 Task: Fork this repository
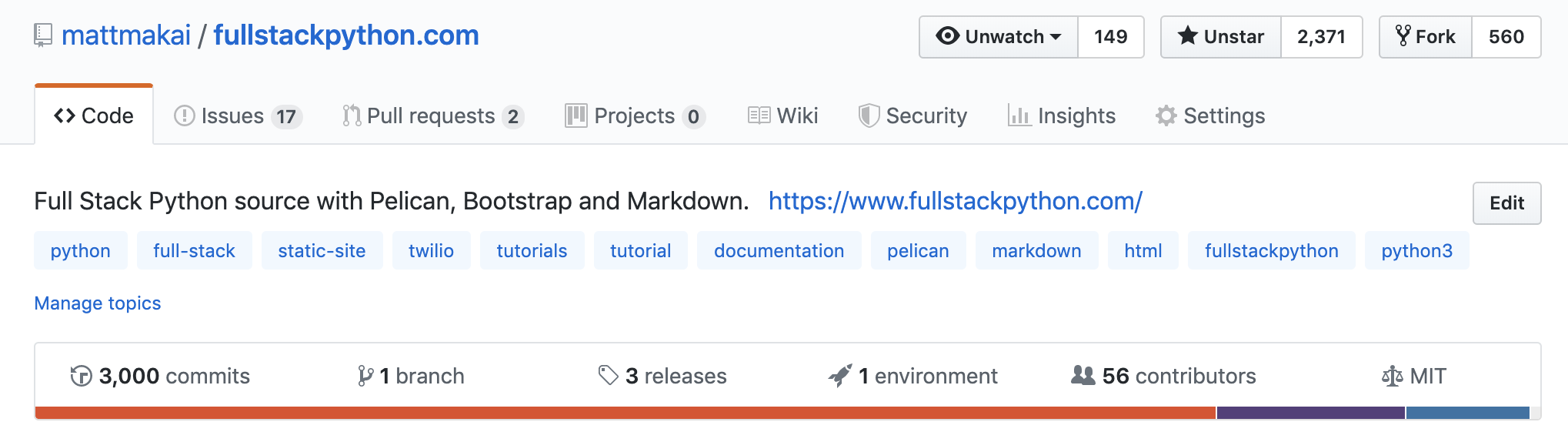pyautogui.click(x=1426, y=36)
